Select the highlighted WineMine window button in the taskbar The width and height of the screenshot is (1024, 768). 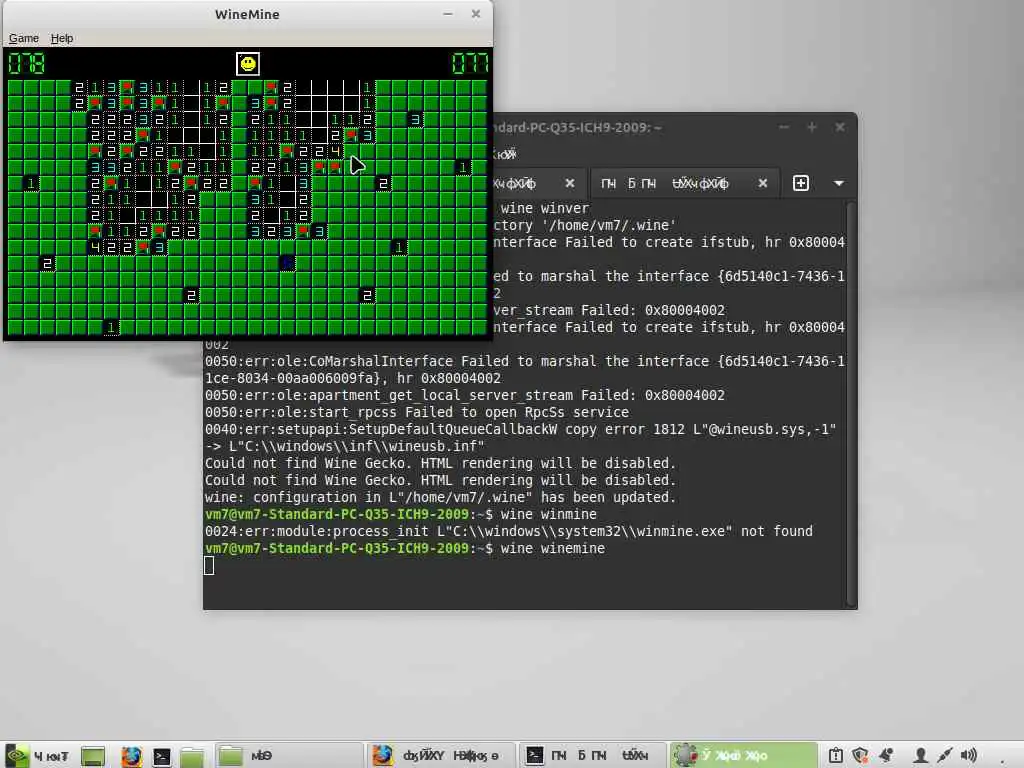[x=744, y=756]
